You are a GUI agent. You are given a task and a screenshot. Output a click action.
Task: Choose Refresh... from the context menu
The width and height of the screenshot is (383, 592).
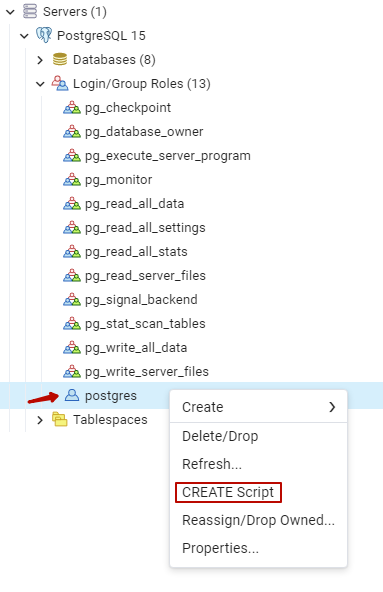click(258, 464)
